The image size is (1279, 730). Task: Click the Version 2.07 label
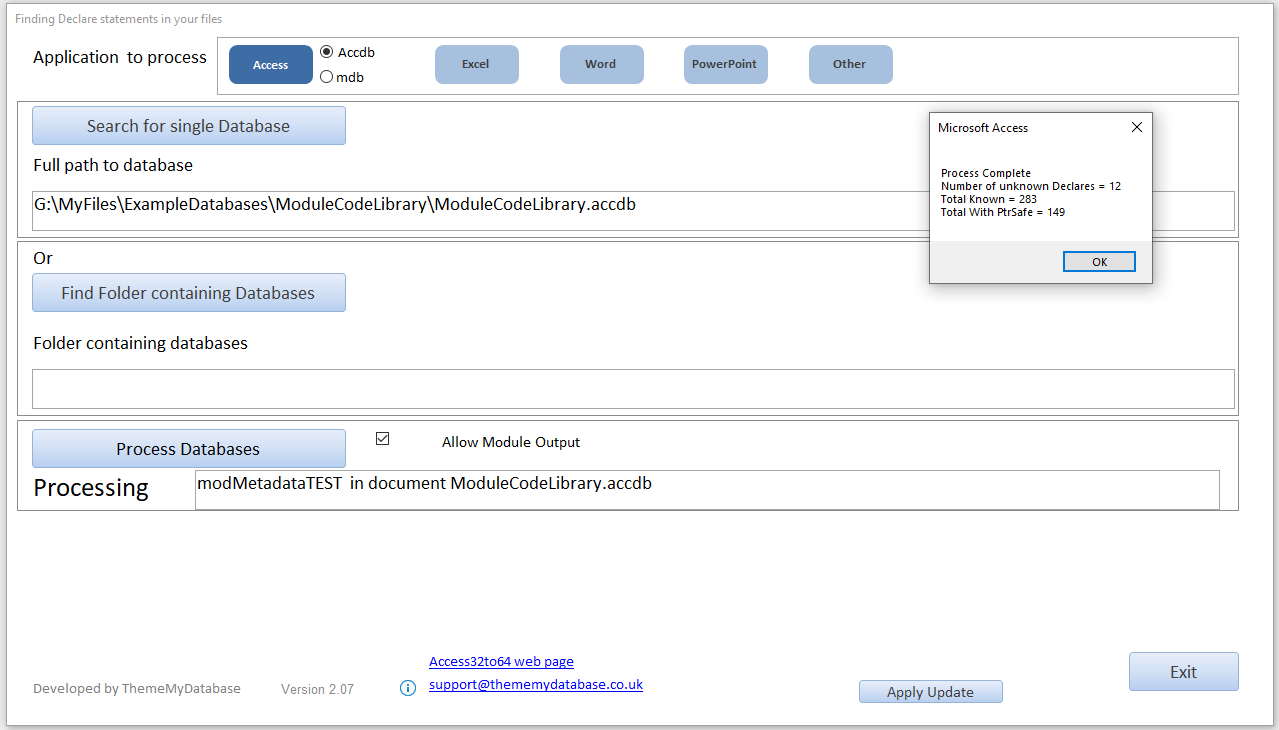pyautogui.click(x=318, y=689)
